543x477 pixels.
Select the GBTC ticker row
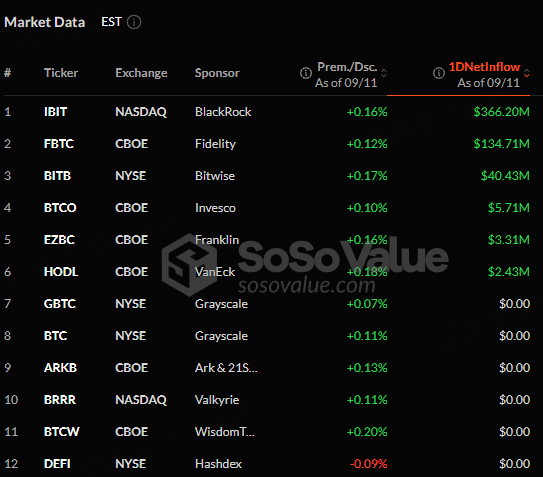coord(267,304)
